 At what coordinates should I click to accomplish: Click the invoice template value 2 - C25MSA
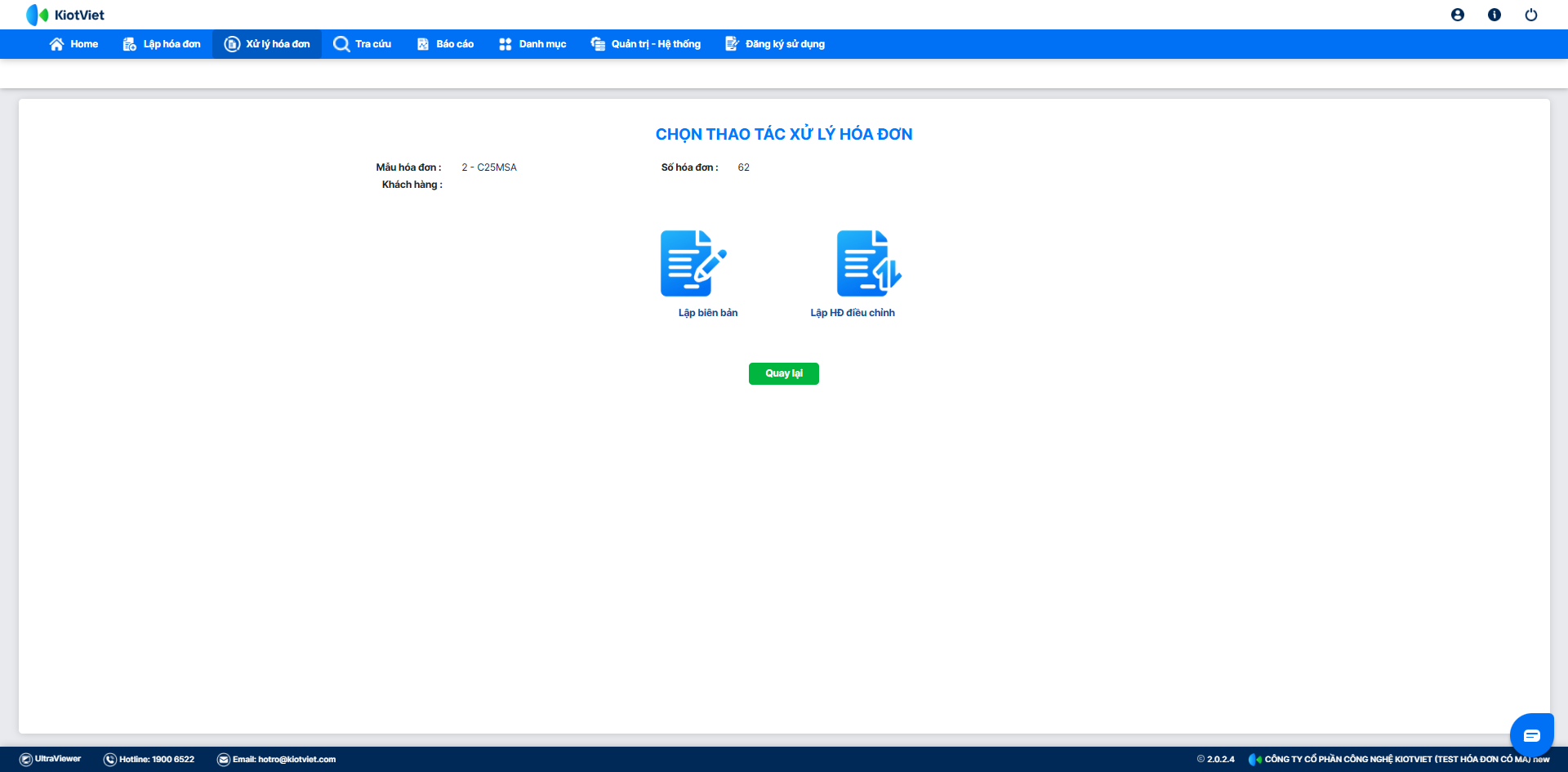point(489,167)
